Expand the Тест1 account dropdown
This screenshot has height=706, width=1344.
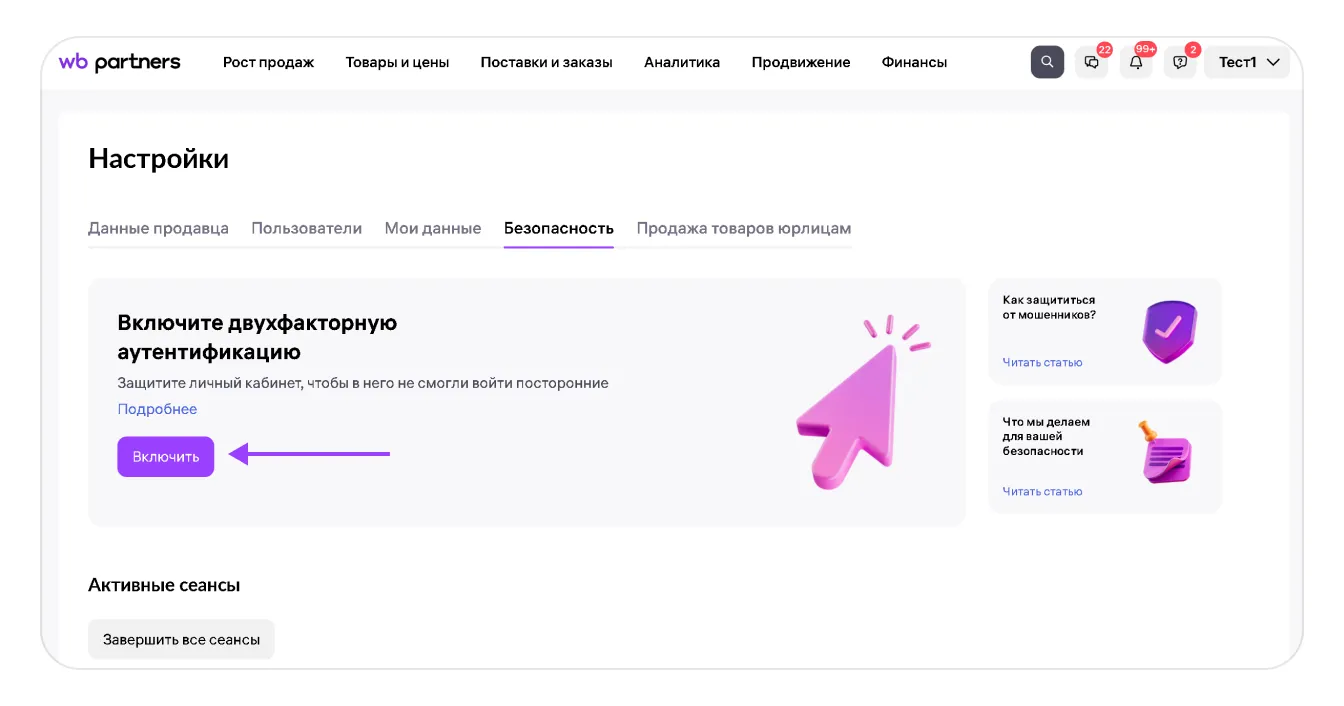click(x=1248, y=62)
